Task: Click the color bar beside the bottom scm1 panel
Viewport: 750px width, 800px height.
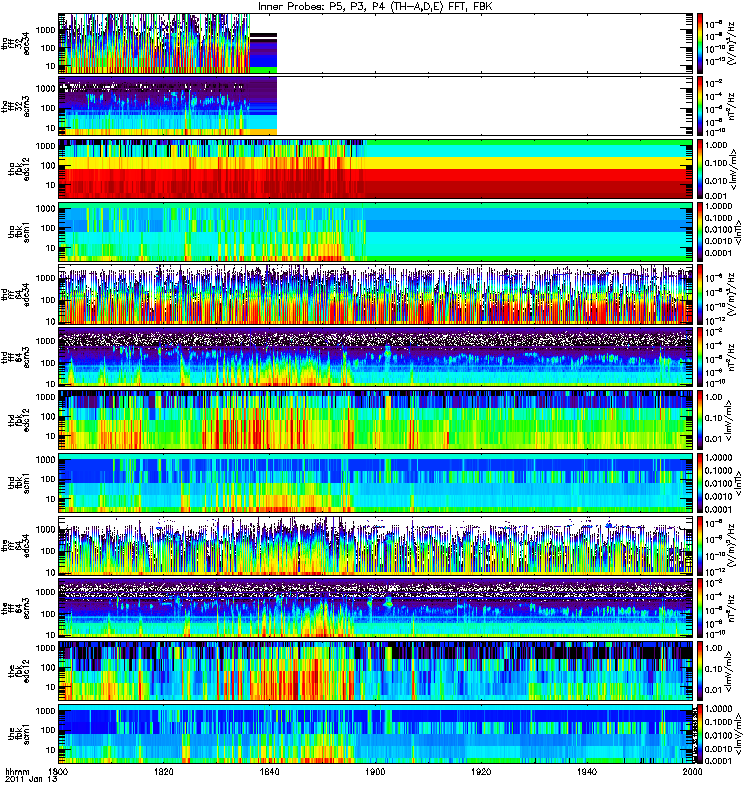Action: click(x=700, y=734)
